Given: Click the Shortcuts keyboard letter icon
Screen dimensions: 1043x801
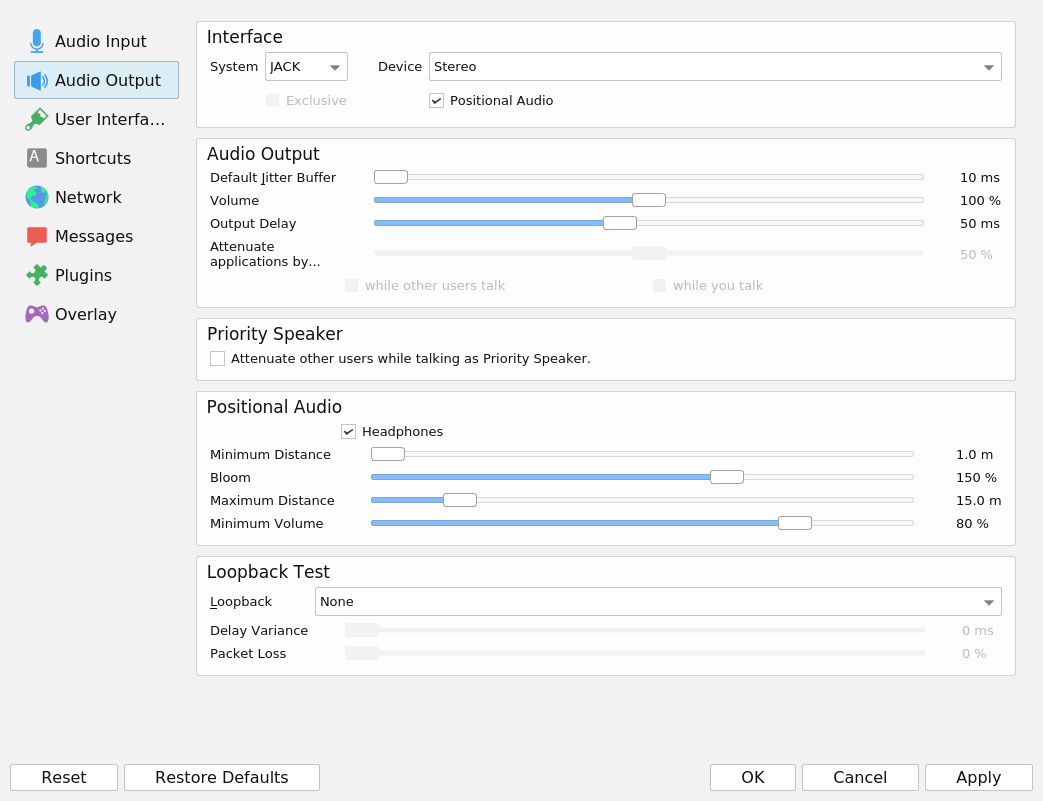Looking at the screenshot, I should 37,158.
